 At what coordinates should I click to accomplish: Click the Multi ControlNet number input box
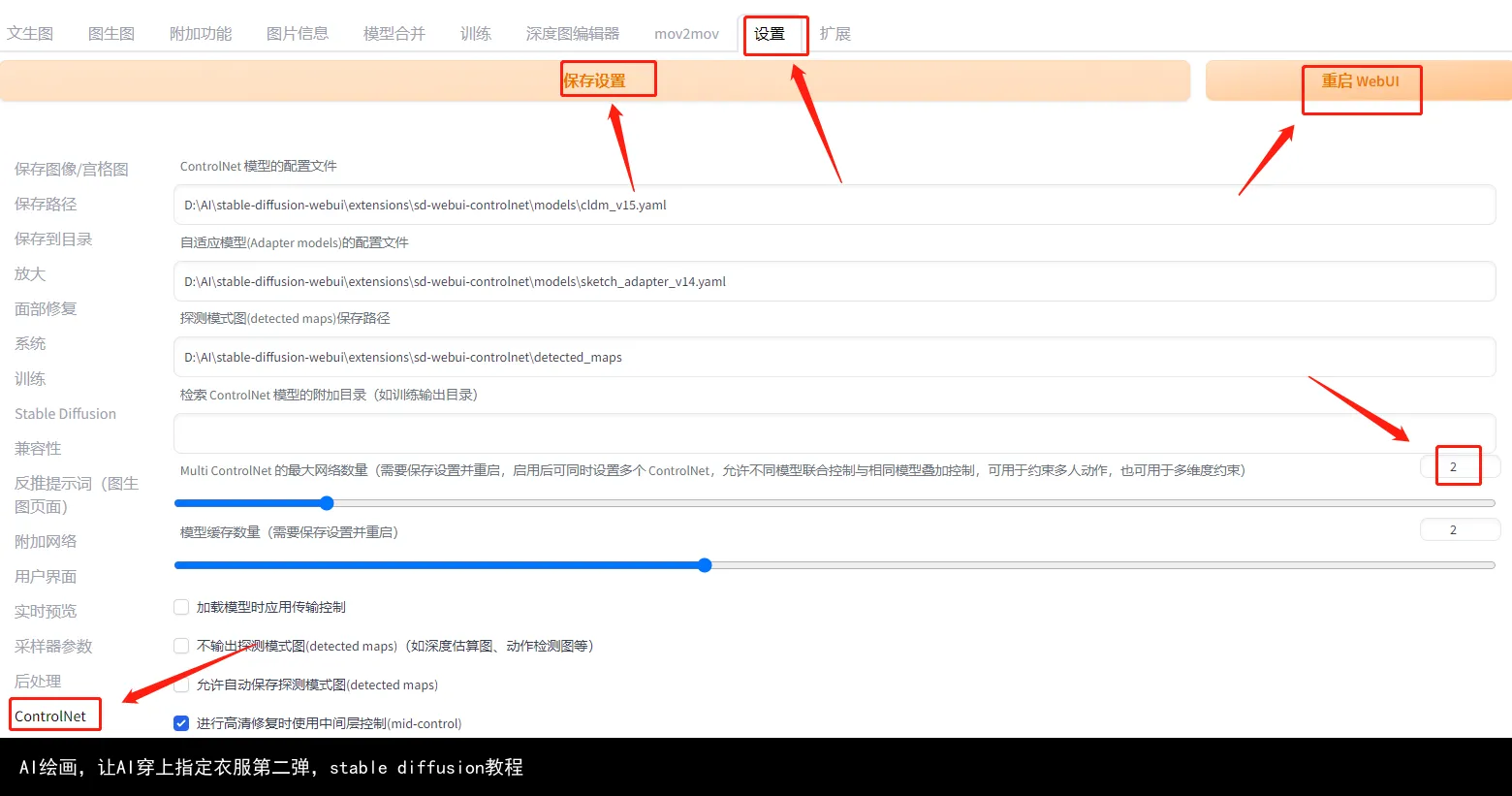(x=1459, y=467)
